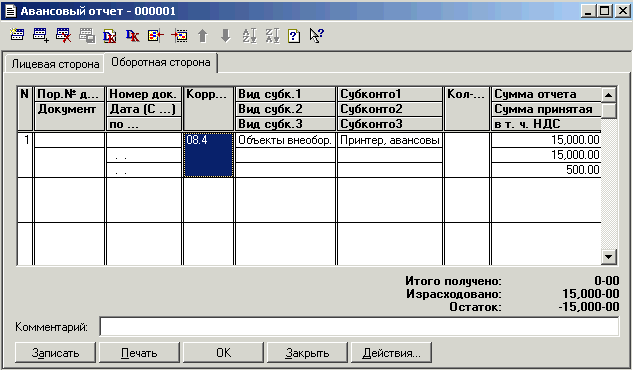The width and height of the screenshot is (633, 370).
Task: Click the table scrollbar thumb
Action: (608, 110)
